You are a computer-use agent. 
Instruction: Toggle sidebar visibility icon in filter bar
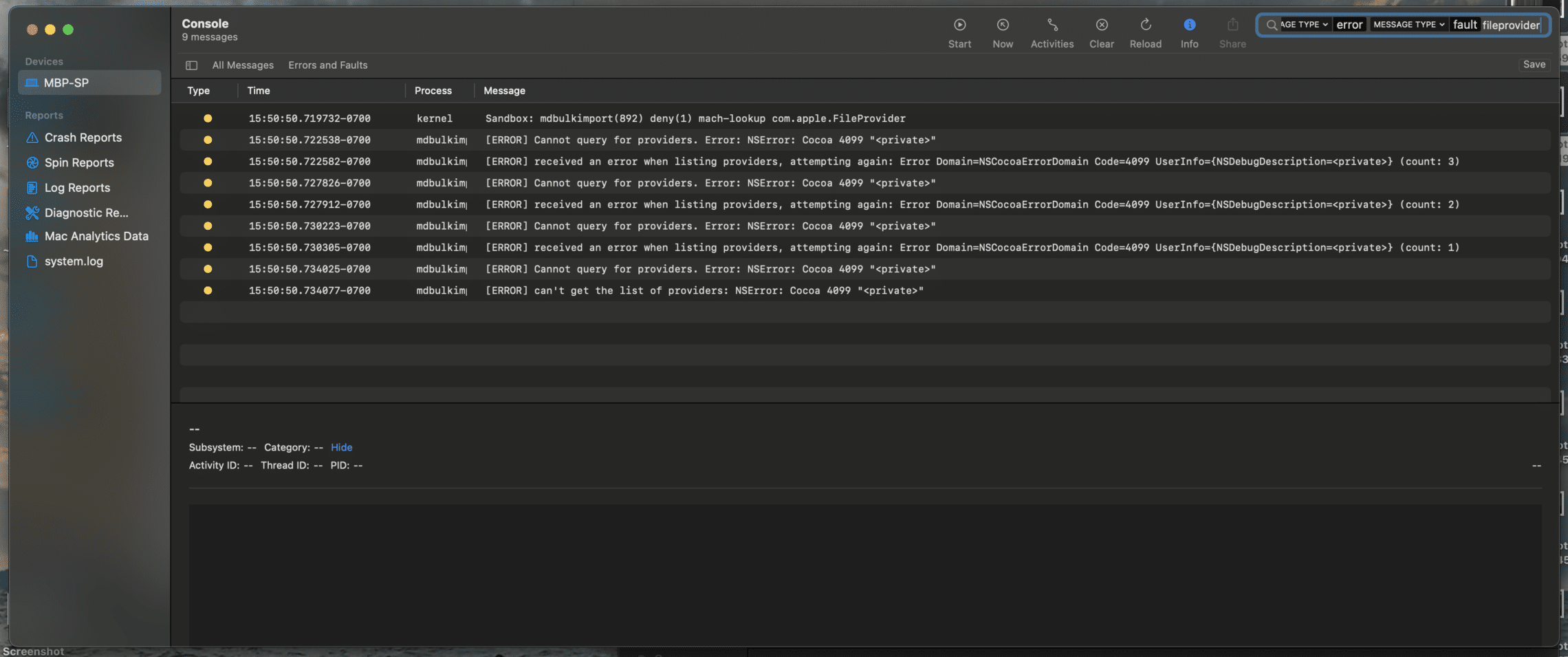[191, 65]
